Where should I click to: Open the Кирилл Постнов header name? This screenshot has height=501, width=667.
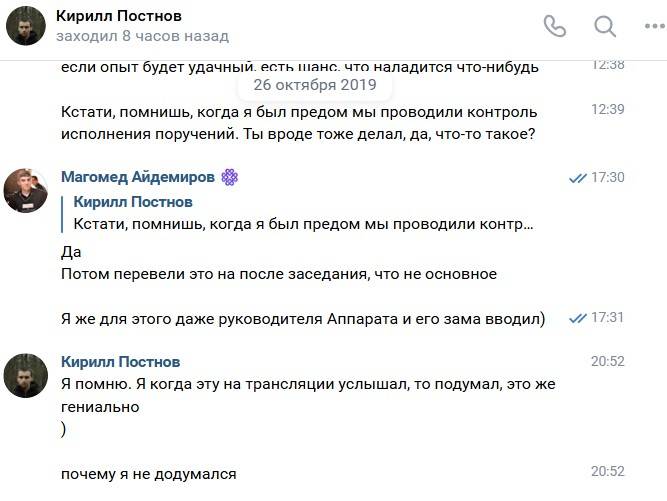[x=119, y=16]
